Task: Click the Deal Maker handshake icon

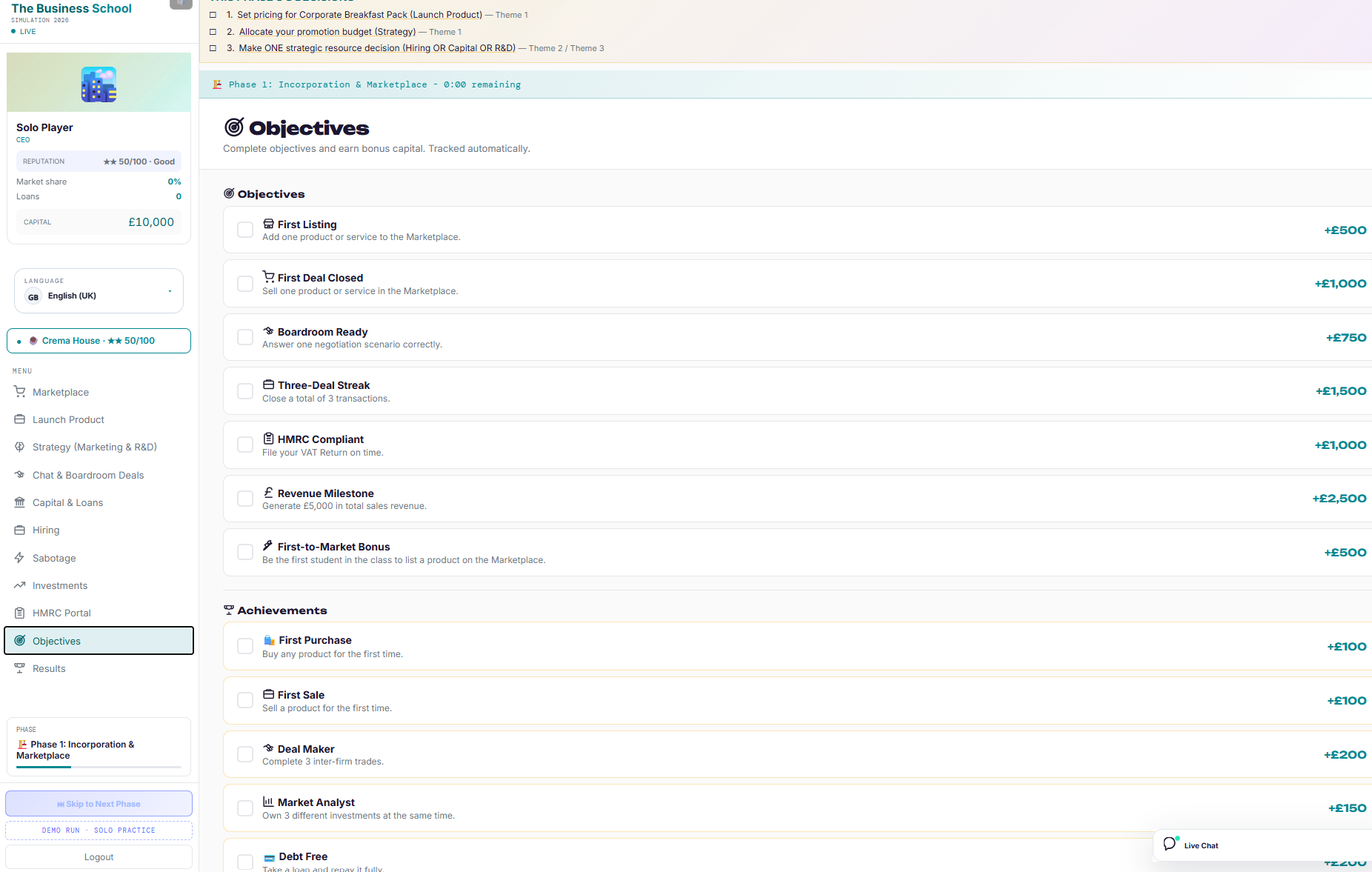Action: (269, 748)
